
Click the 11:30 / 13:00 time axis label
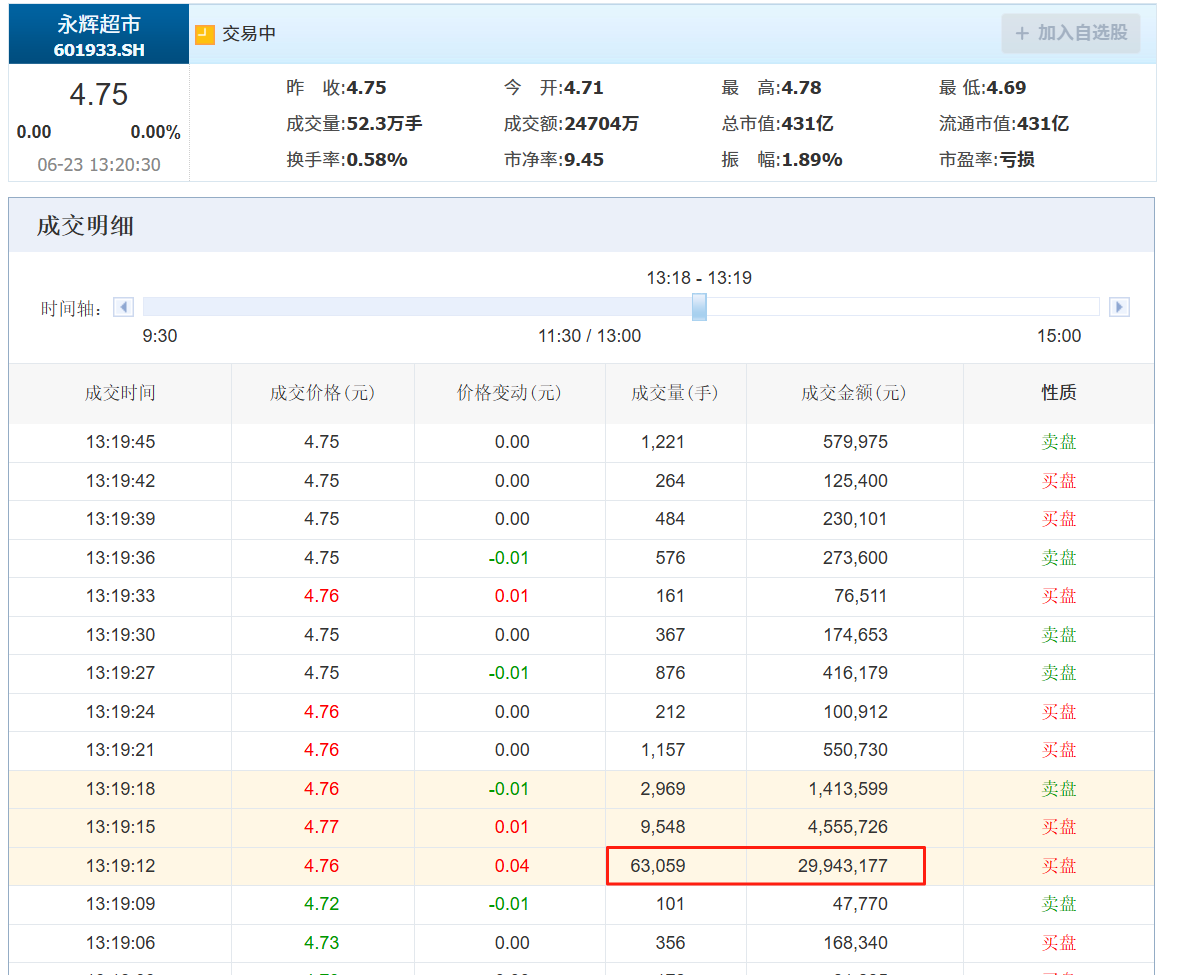(590, 336)
